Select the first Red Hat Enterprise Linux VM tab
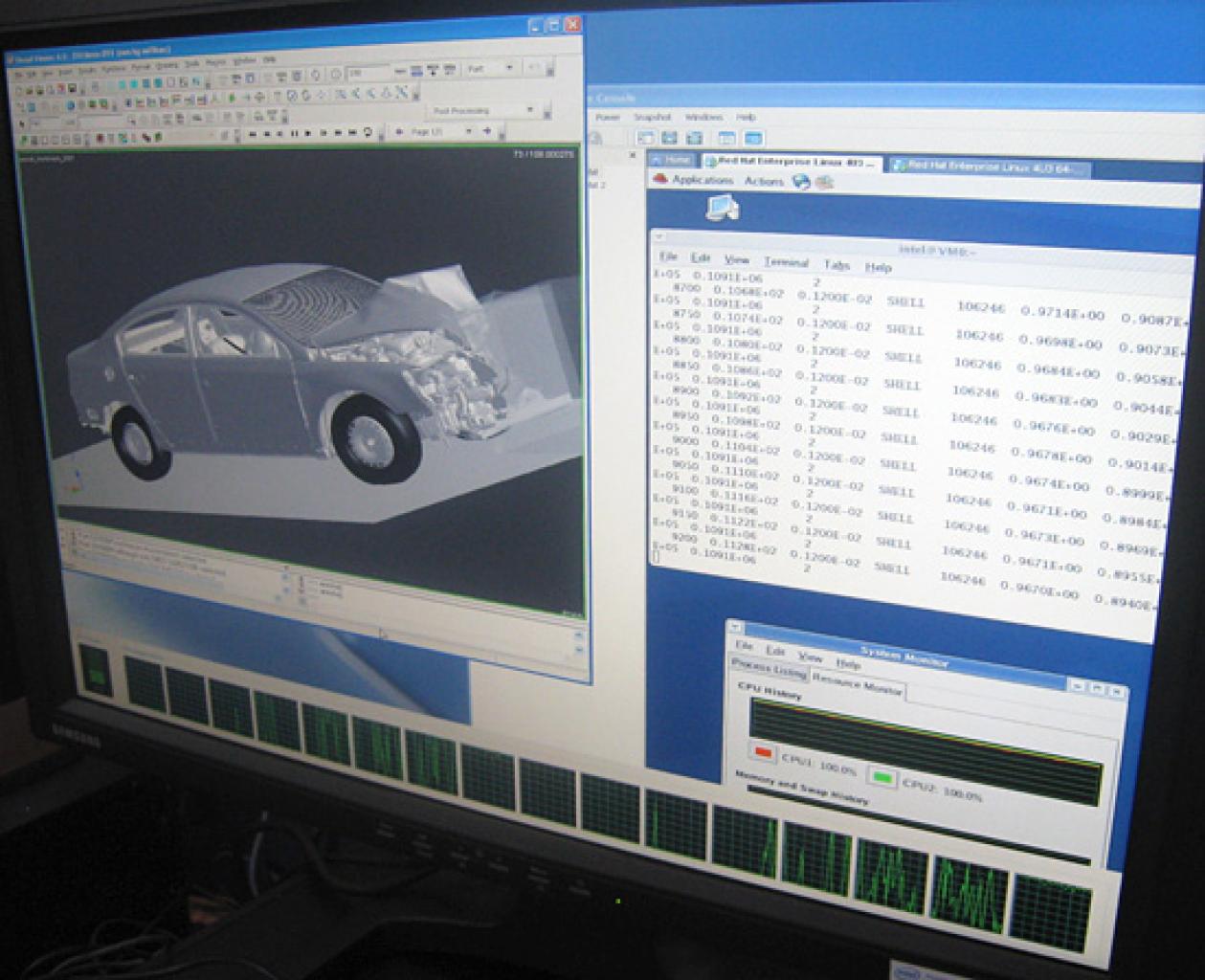The image size is (1205, 980). click(x=792, y=163)
